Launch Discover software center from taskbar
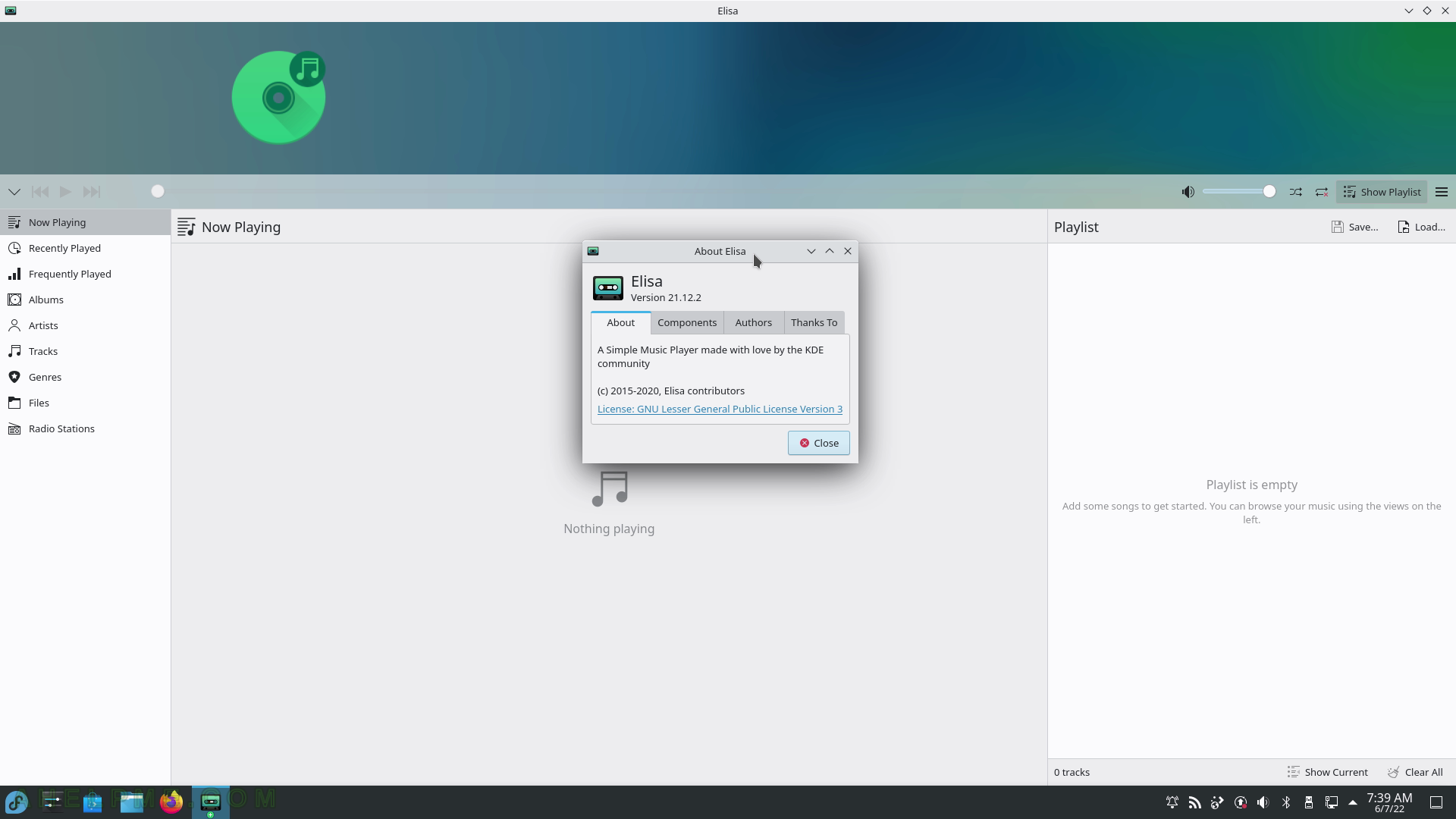The height and width of the screenshot is (819, 1456). click(x=93, y=802)
